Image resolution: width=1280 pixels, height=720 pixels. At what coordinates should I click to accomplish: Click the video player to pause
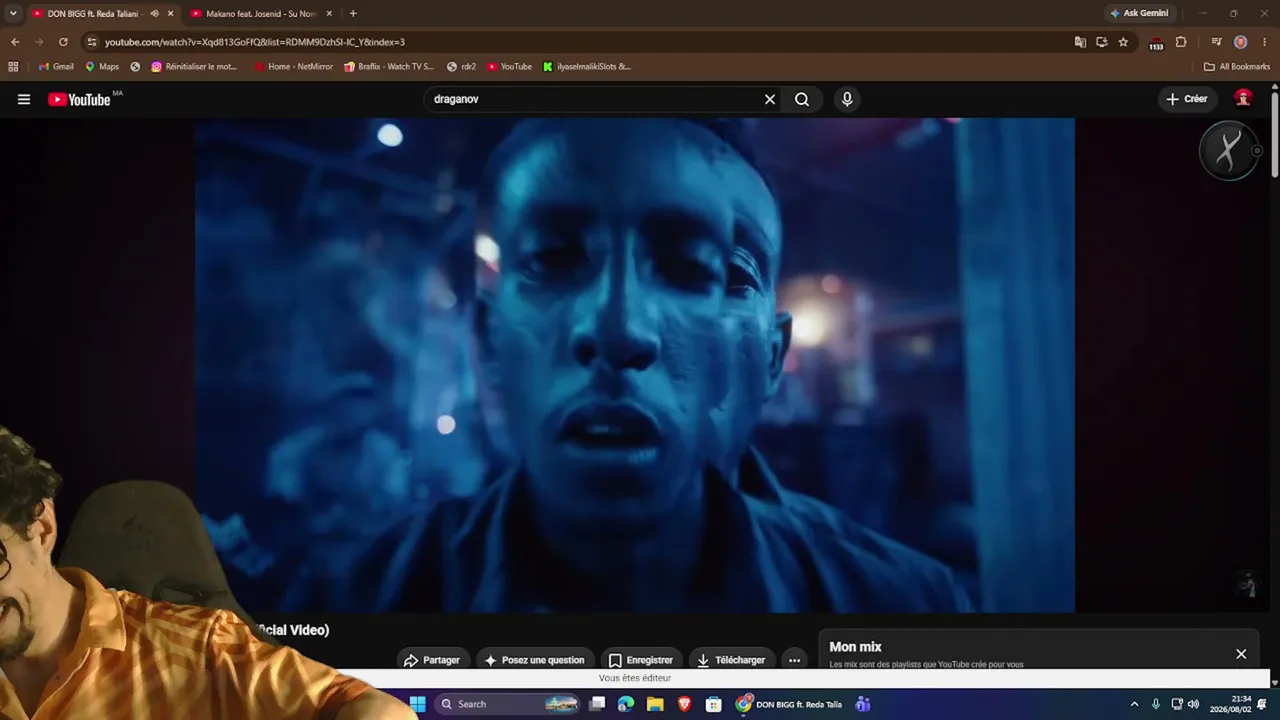click(635, 365)
